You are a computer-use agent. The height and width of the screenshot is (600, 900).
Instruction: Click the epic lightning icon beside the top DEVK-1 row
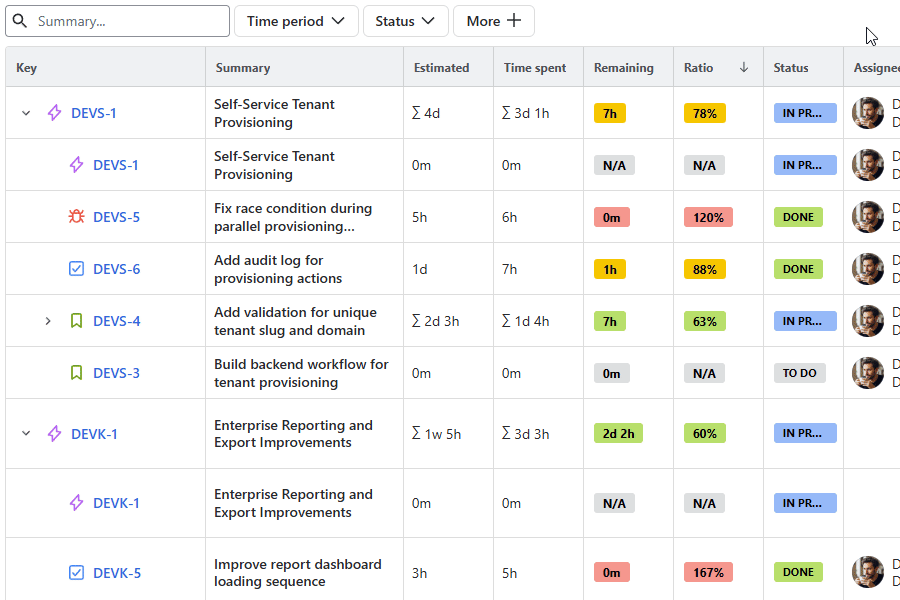click(55, 434)
